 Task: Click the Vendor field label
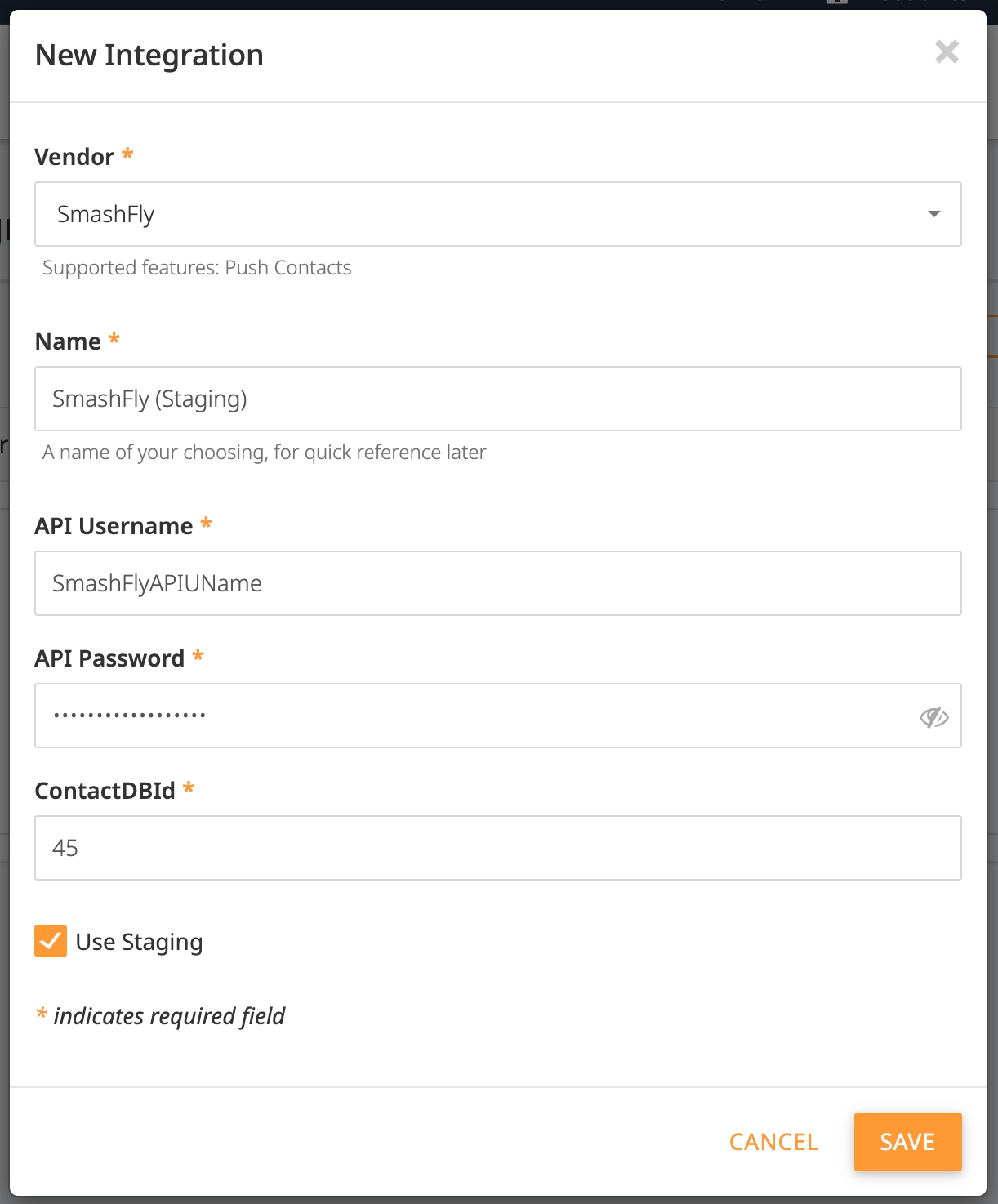(x=74, y=157)
